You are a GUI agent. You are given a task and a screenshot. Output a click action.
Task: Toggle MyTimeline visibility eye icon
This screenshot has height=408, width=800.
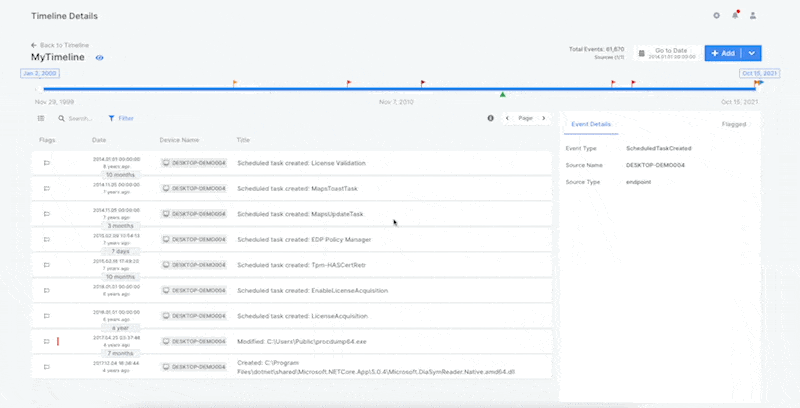click(99, 58)
